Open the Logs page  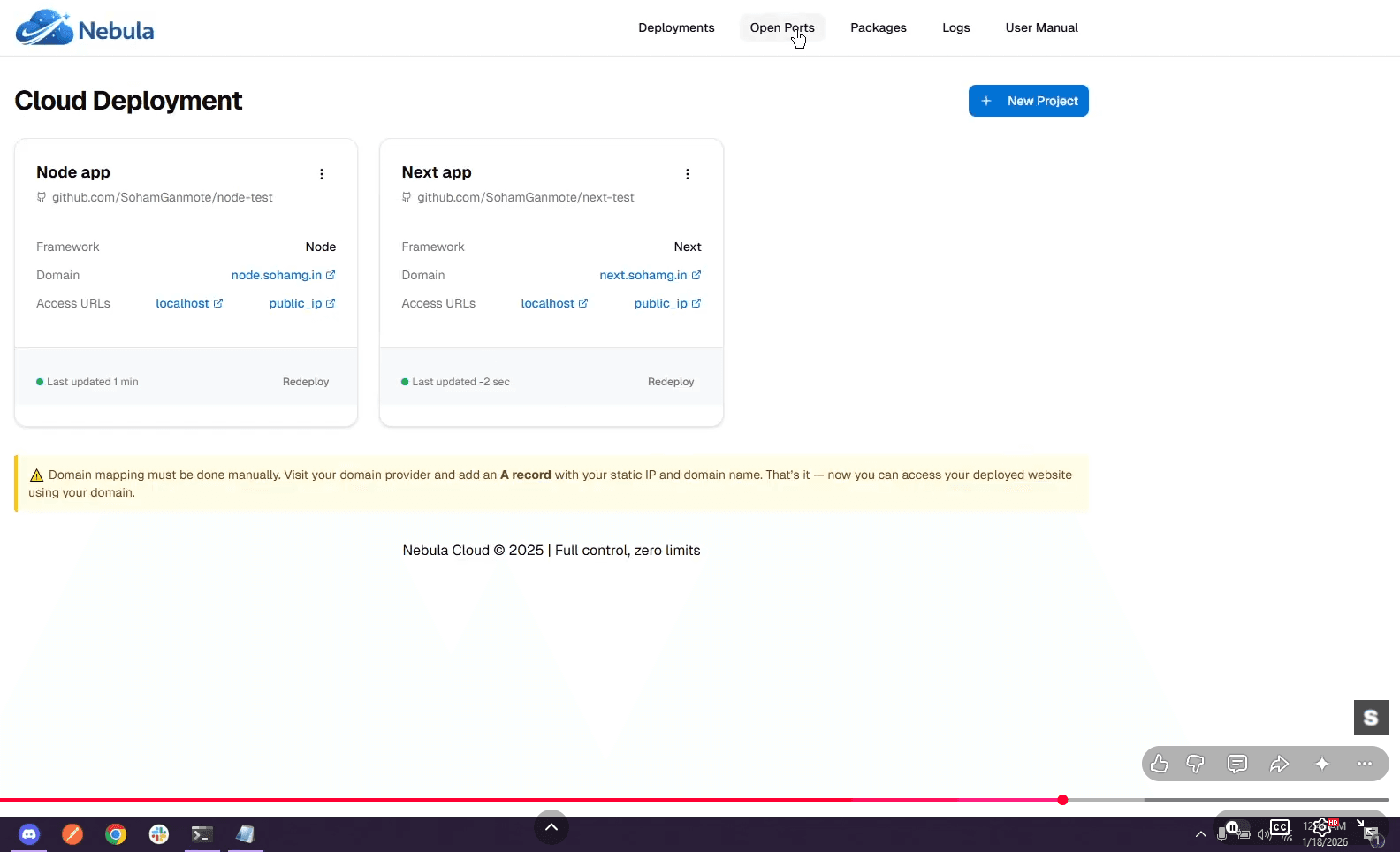[956, 27]
